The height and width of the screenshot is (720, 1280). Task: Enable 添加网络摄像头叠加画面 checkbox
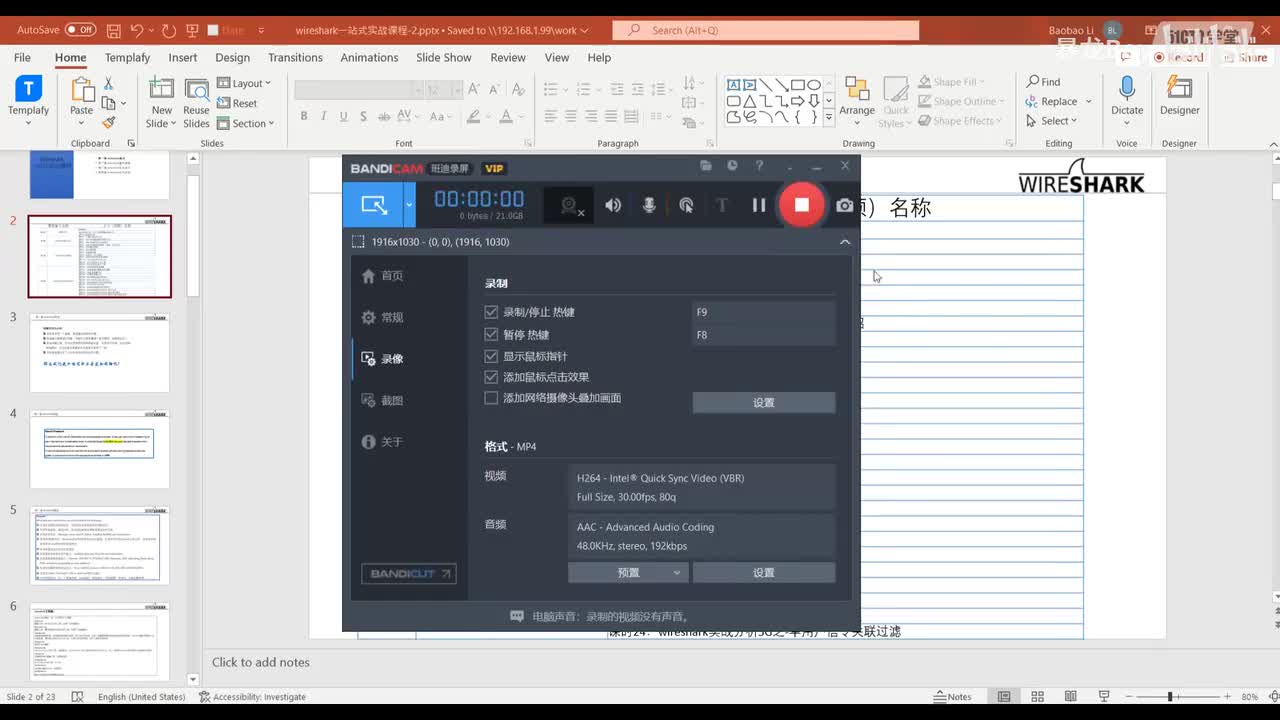(x=491, y=398)
